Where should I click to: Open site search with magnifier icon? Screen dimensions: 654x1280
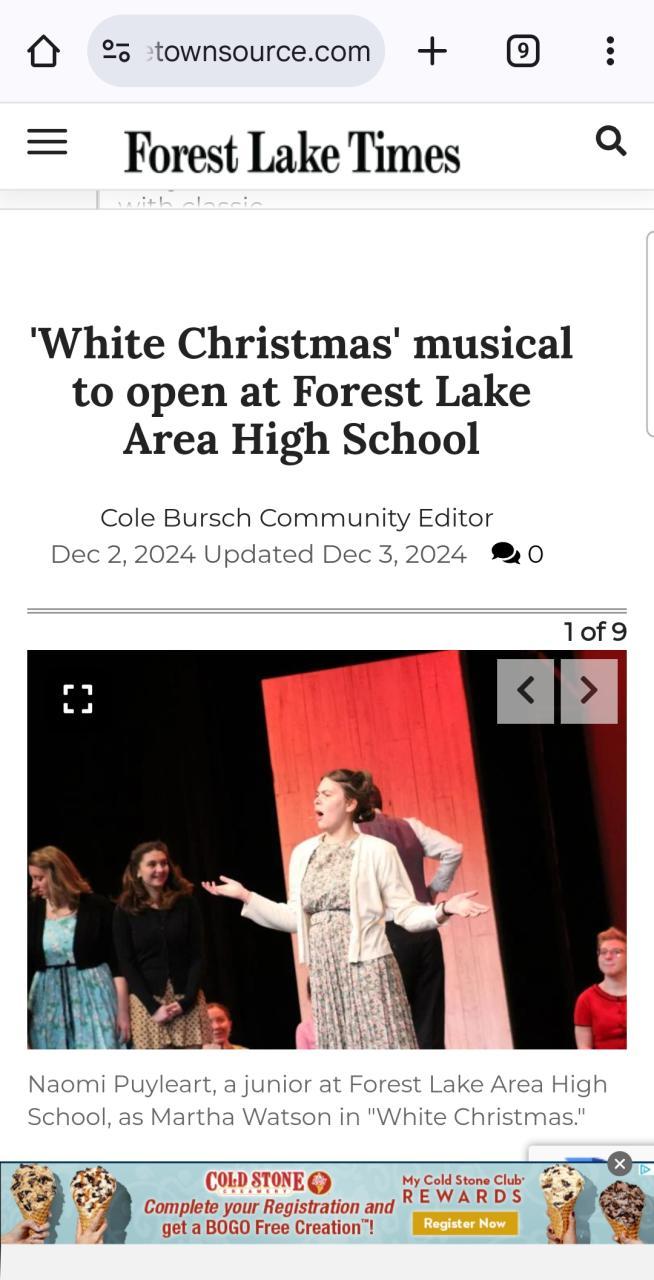[611, 141]
